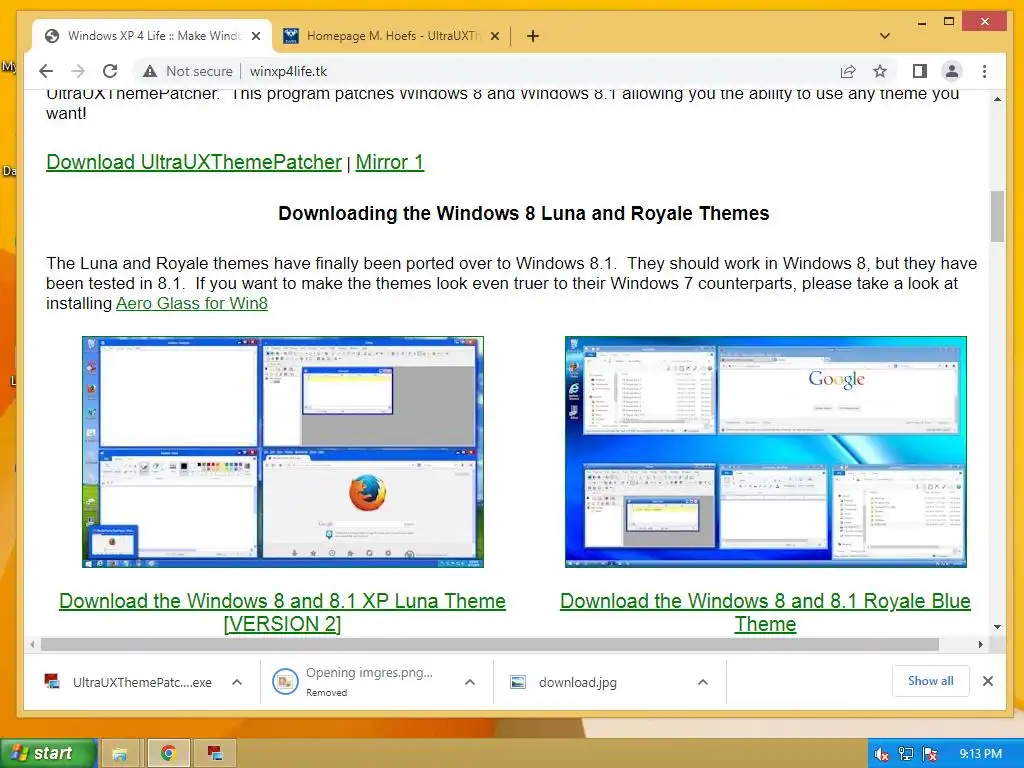Click the imgres.png removed download item

point(362,682)
